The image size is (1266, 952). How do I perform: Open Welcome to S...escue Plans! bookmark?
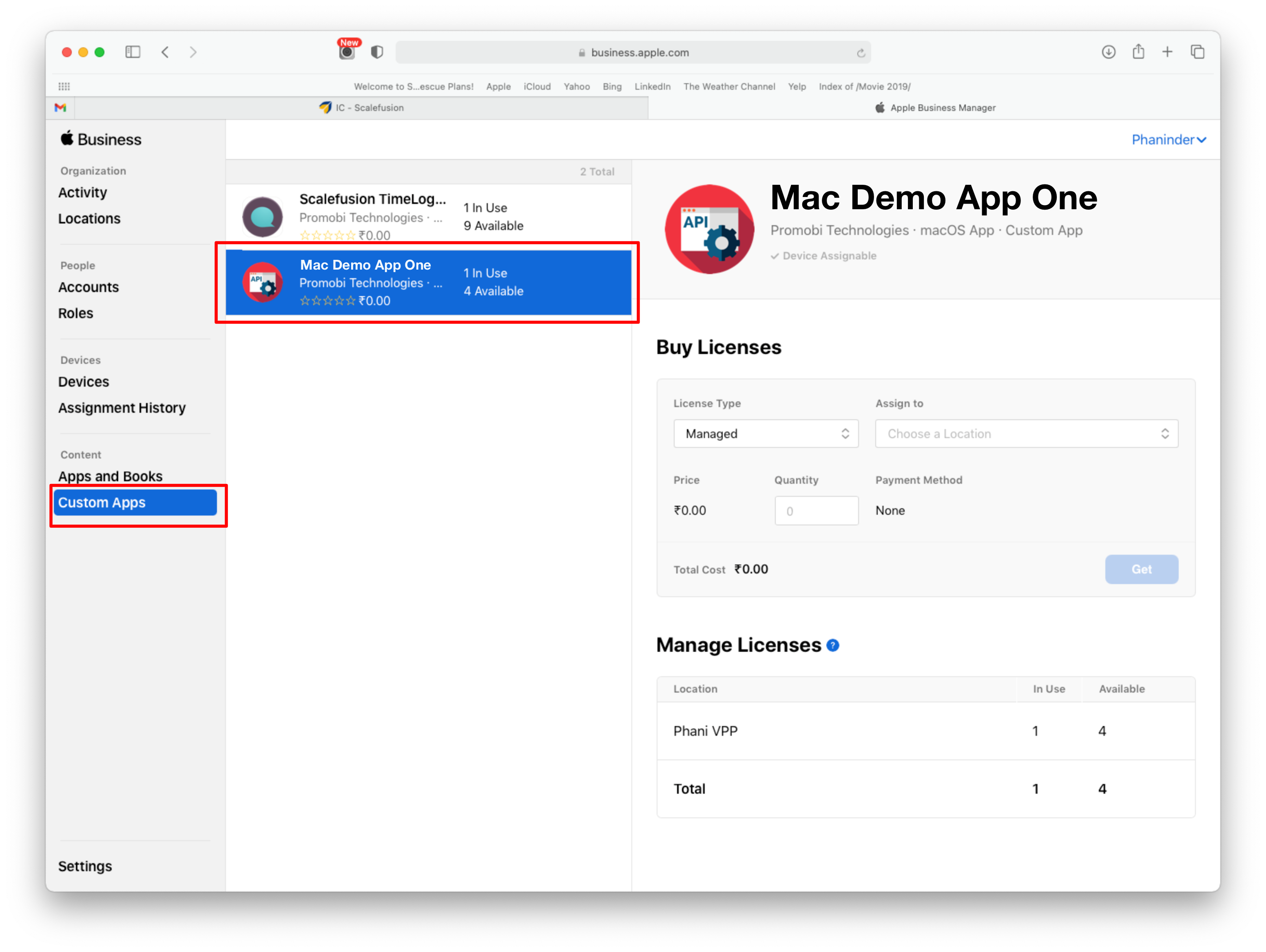413,86
